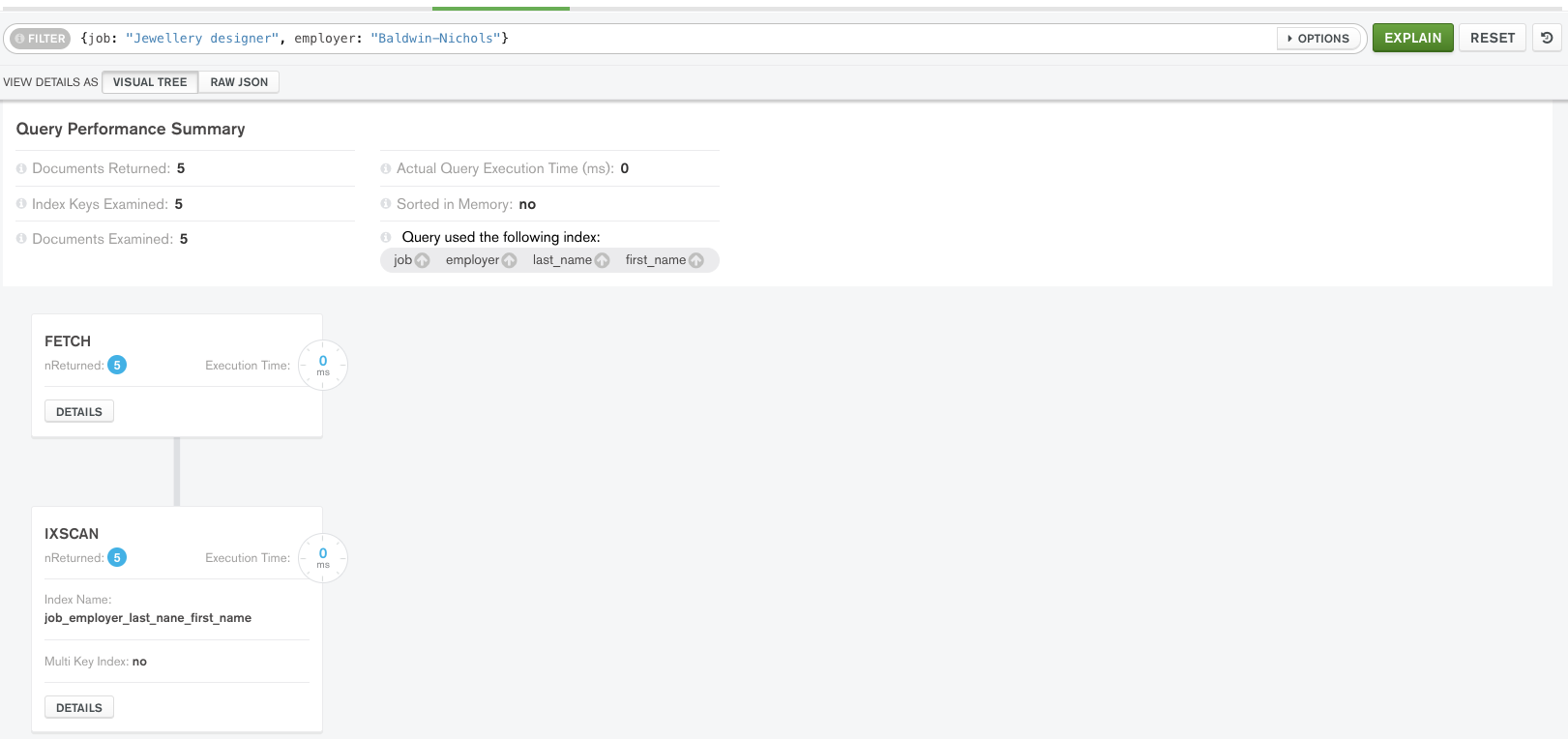
Task: Click the IXSCAN nReturned badge showing 5
Action: click(117, 557)
